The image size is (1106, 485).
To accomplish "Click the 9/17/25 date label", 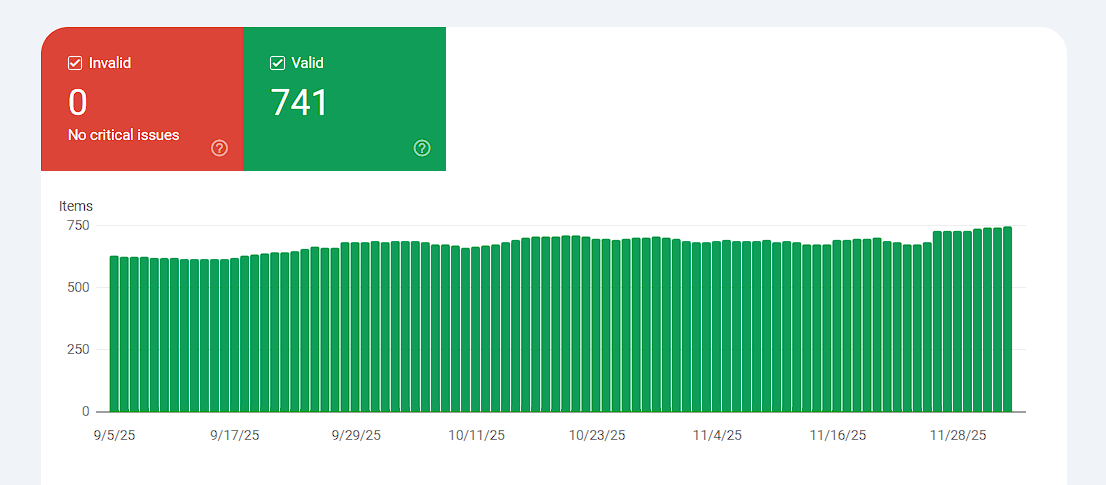I will [x=235, y=436].
